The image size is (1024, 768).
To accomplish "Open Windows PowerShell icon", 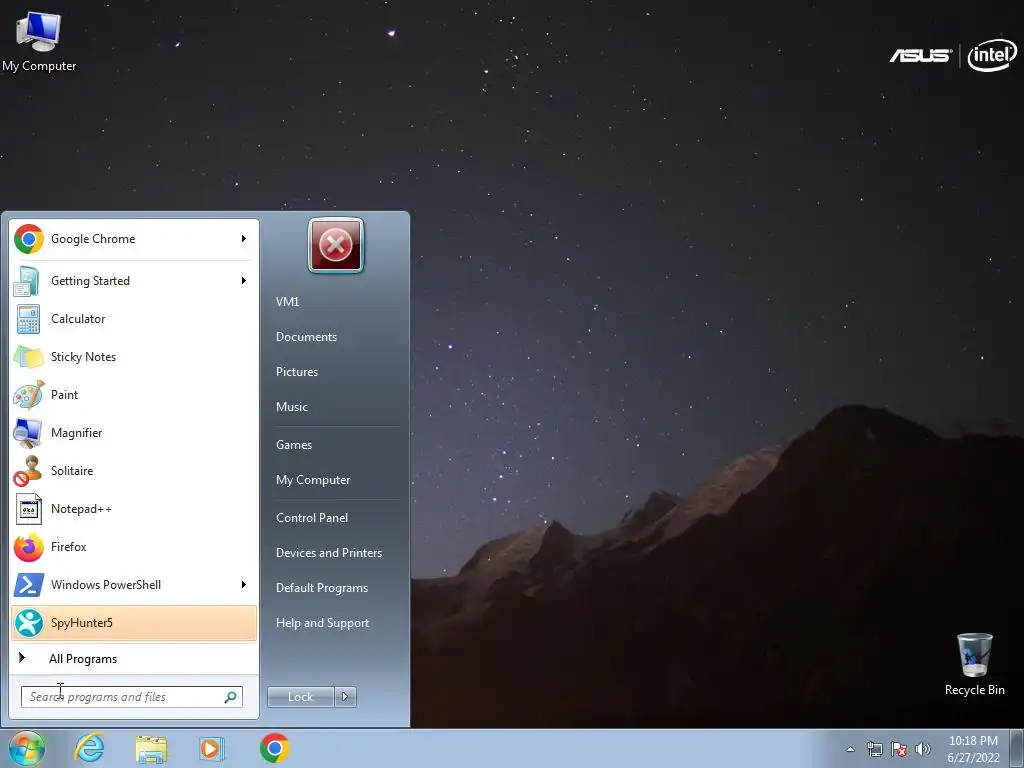I will (29, 585).
